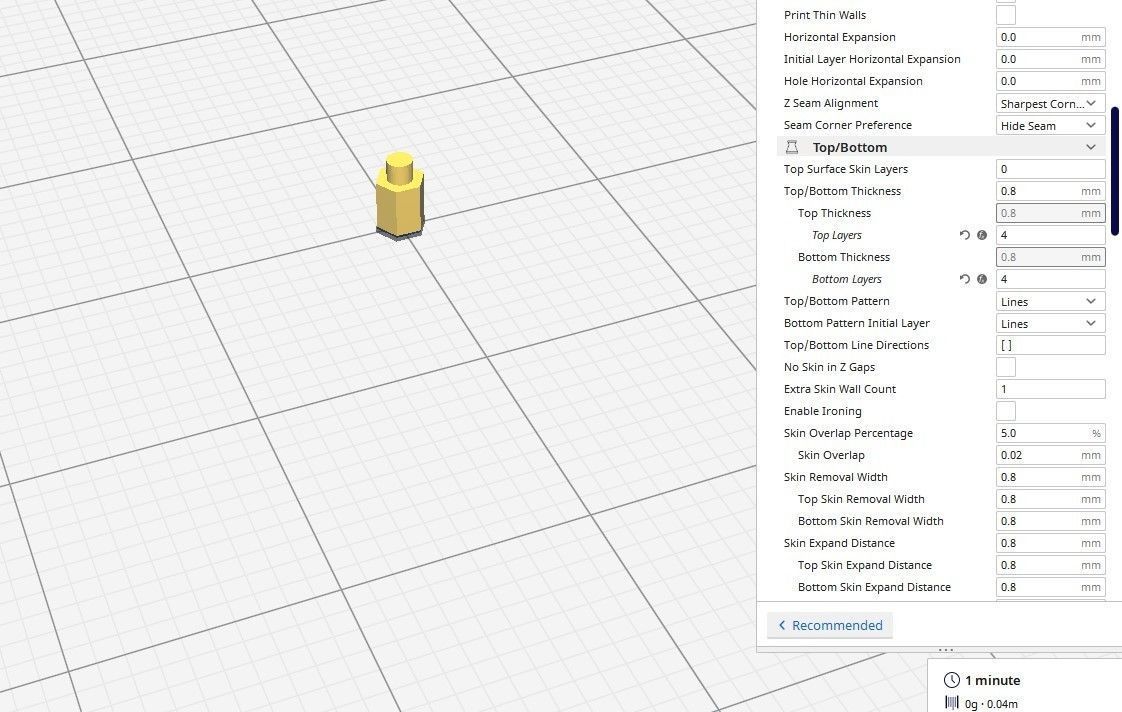
Task: Edit the Bottom Layers count field
Action: pyautogui.click(x=1050, y=279)
